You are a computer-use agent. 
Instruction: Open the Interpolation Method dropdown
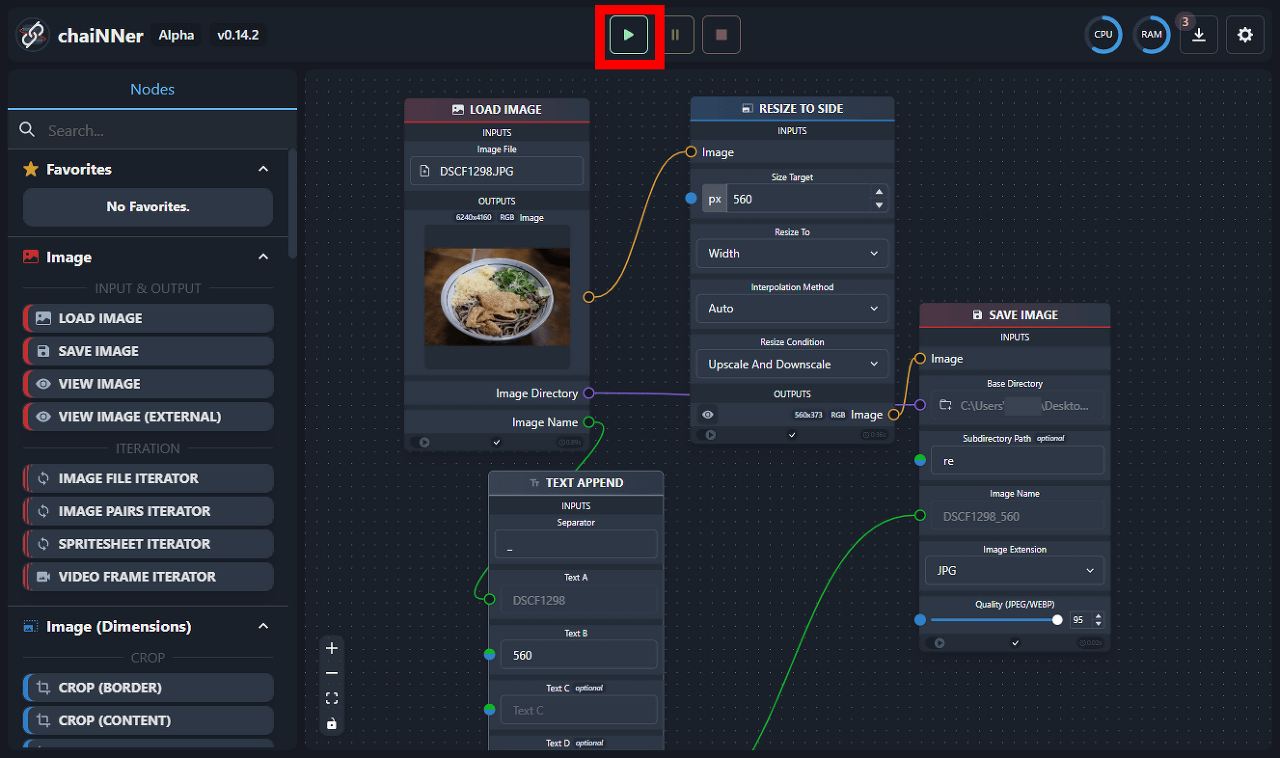792,309
